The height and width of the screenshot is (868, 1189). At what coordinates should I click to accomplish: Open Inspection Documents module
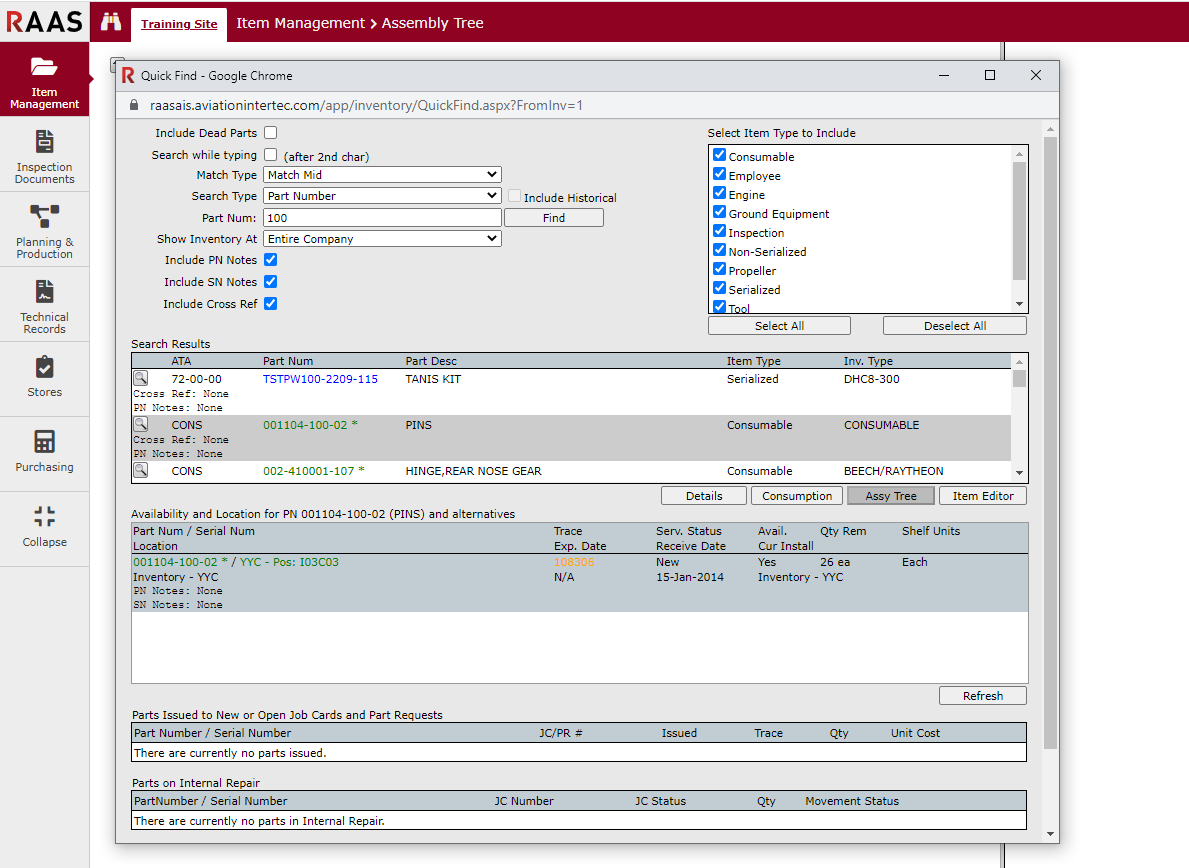pyautogui.click(x=44, y=155)
